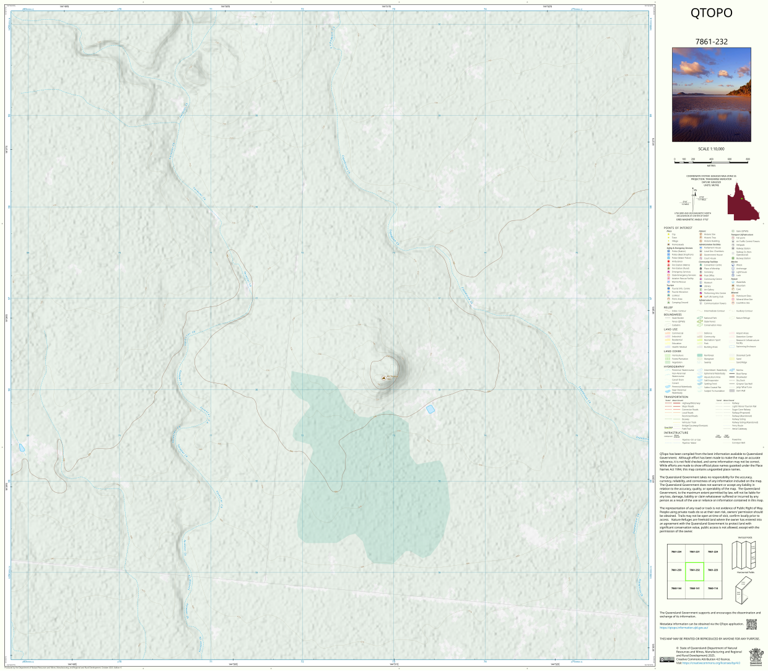768x671 pixels.
Task: Click the QTOPO map title
Action: click(x=711, y=13)
